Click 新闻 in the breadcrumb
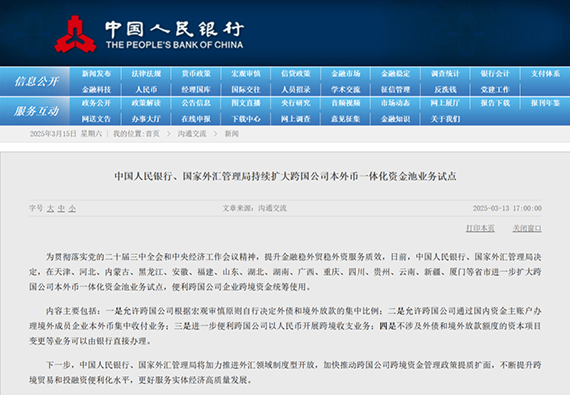The width and height of the screenshot is (570, 395). pyautogui.click(x=232, y=134)
